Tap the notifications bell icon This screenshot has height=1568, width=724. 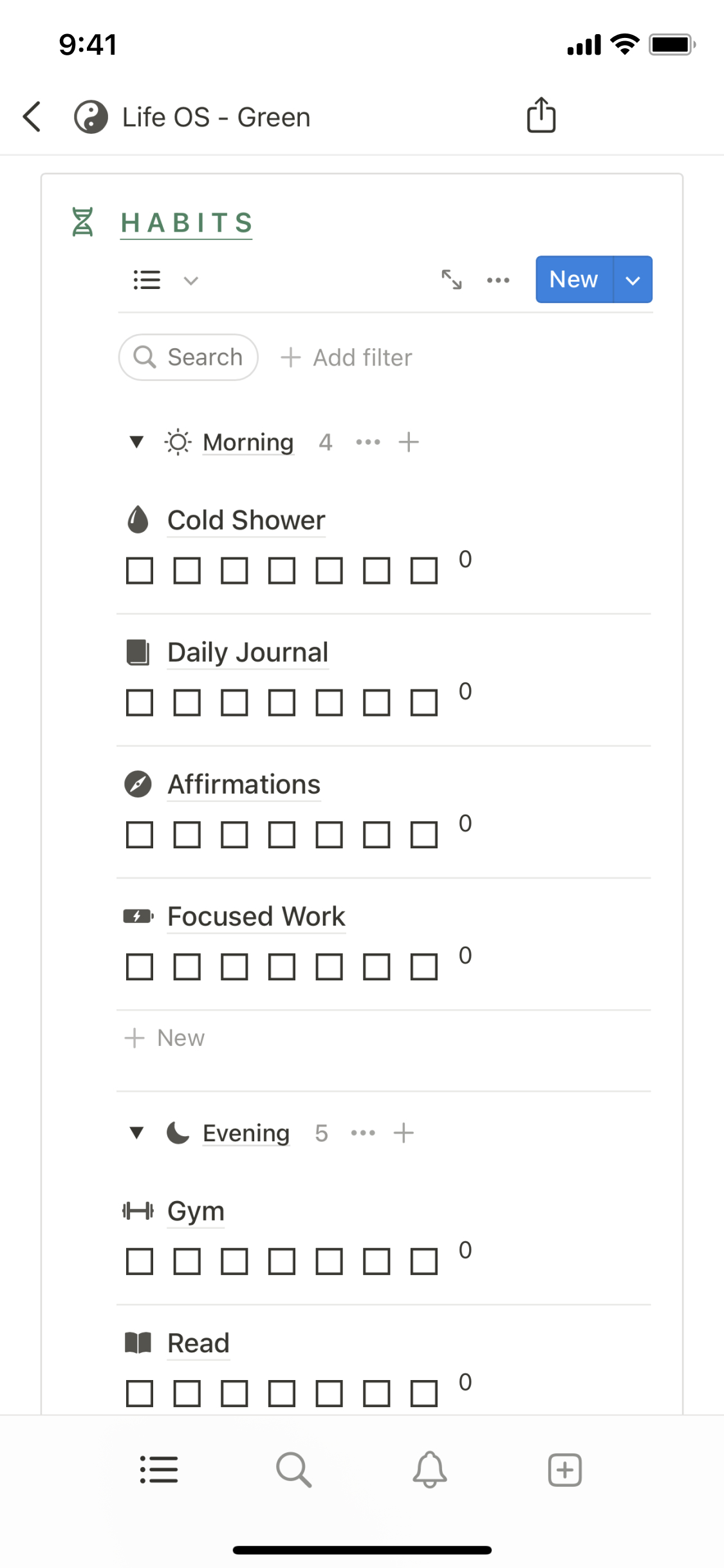coord(429,1470)
